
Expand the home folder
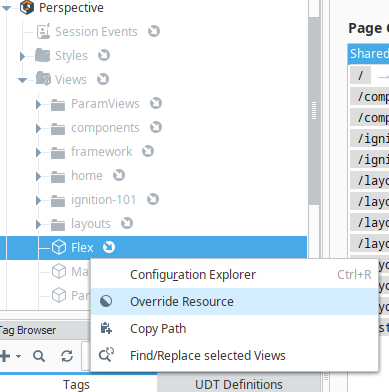pyautogui.click(x=38, y=176)
